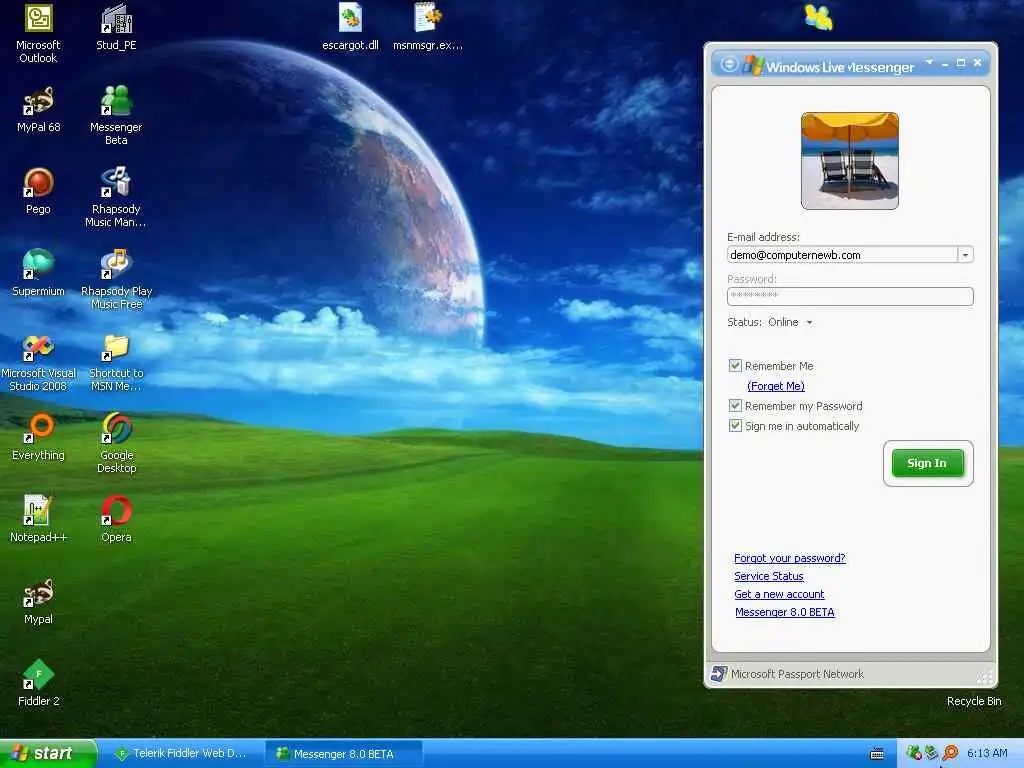
Task: Open the e-mail address dropdown arrow
Action: click(965, 255)
